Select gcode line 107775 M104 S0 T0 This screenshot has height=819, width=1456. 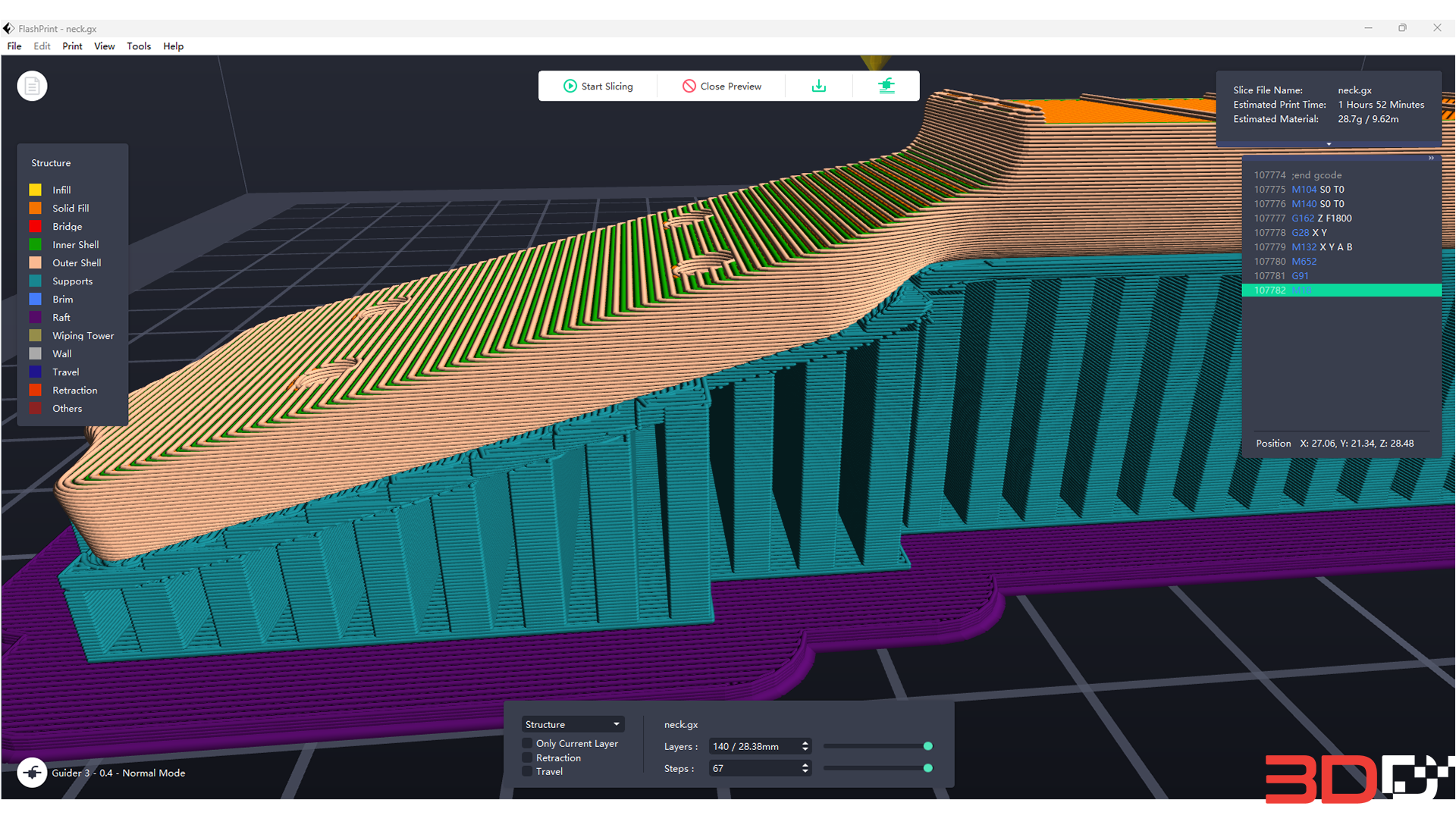click(x=1341, y=190)
